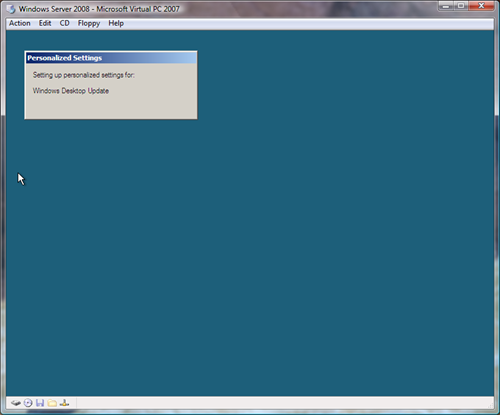This screenshot has height=415, width=500.
Task: Close the Windows Server 2008 VM window
Action: click(481, 6)
